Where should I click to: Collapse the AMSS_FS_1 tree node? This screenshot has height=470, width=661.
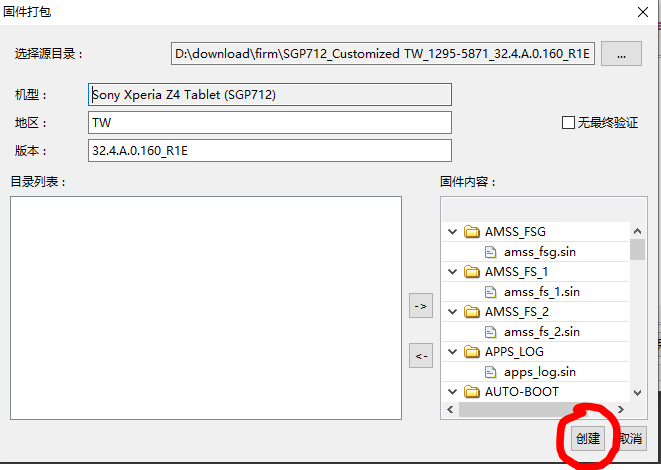tap(453, 272)
